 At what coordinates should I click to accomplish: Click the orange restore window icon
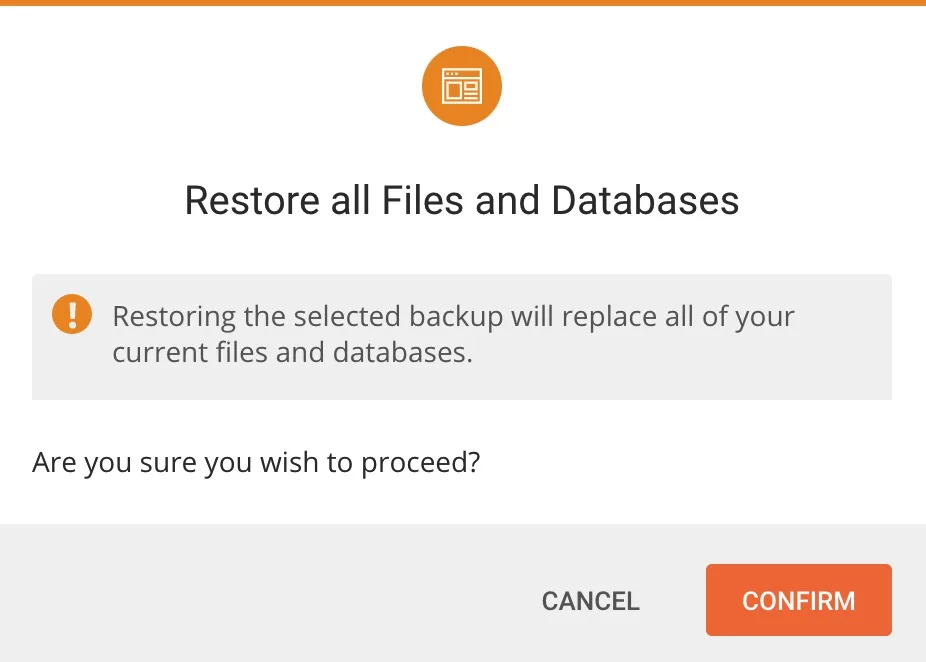461,87
